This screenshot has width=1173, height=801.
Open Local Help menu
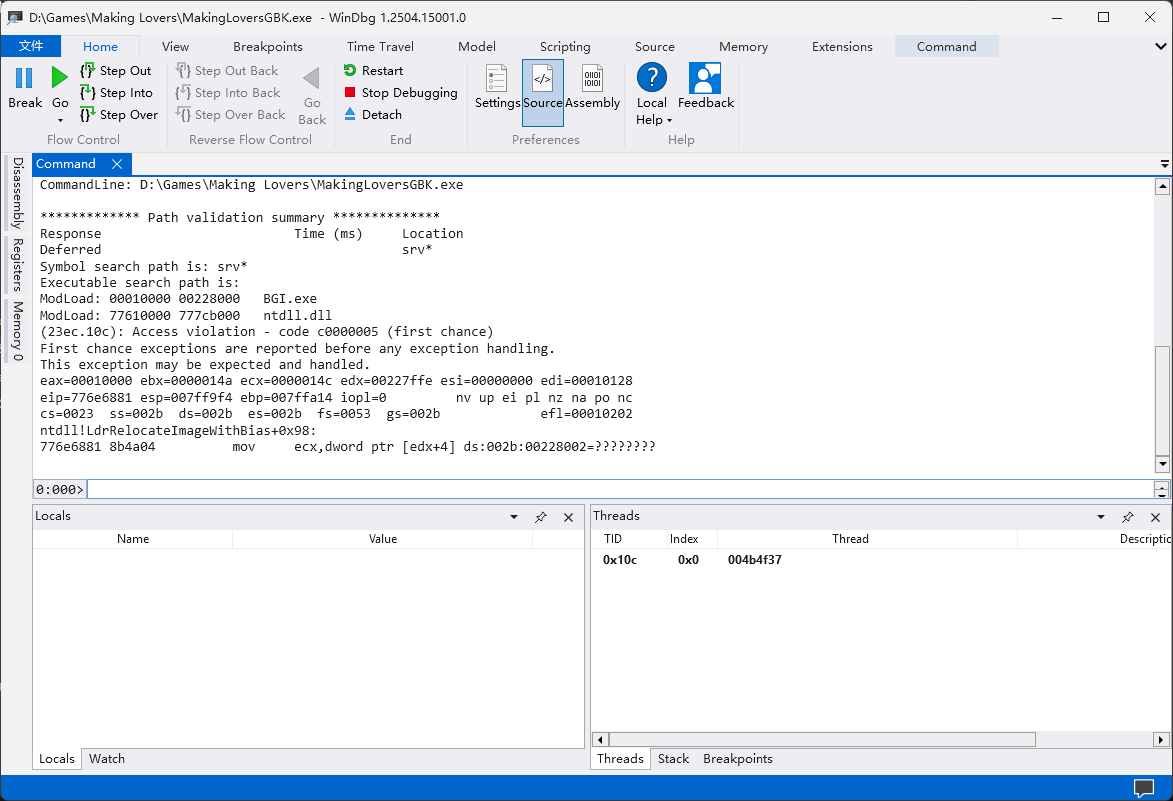(652, 94)
